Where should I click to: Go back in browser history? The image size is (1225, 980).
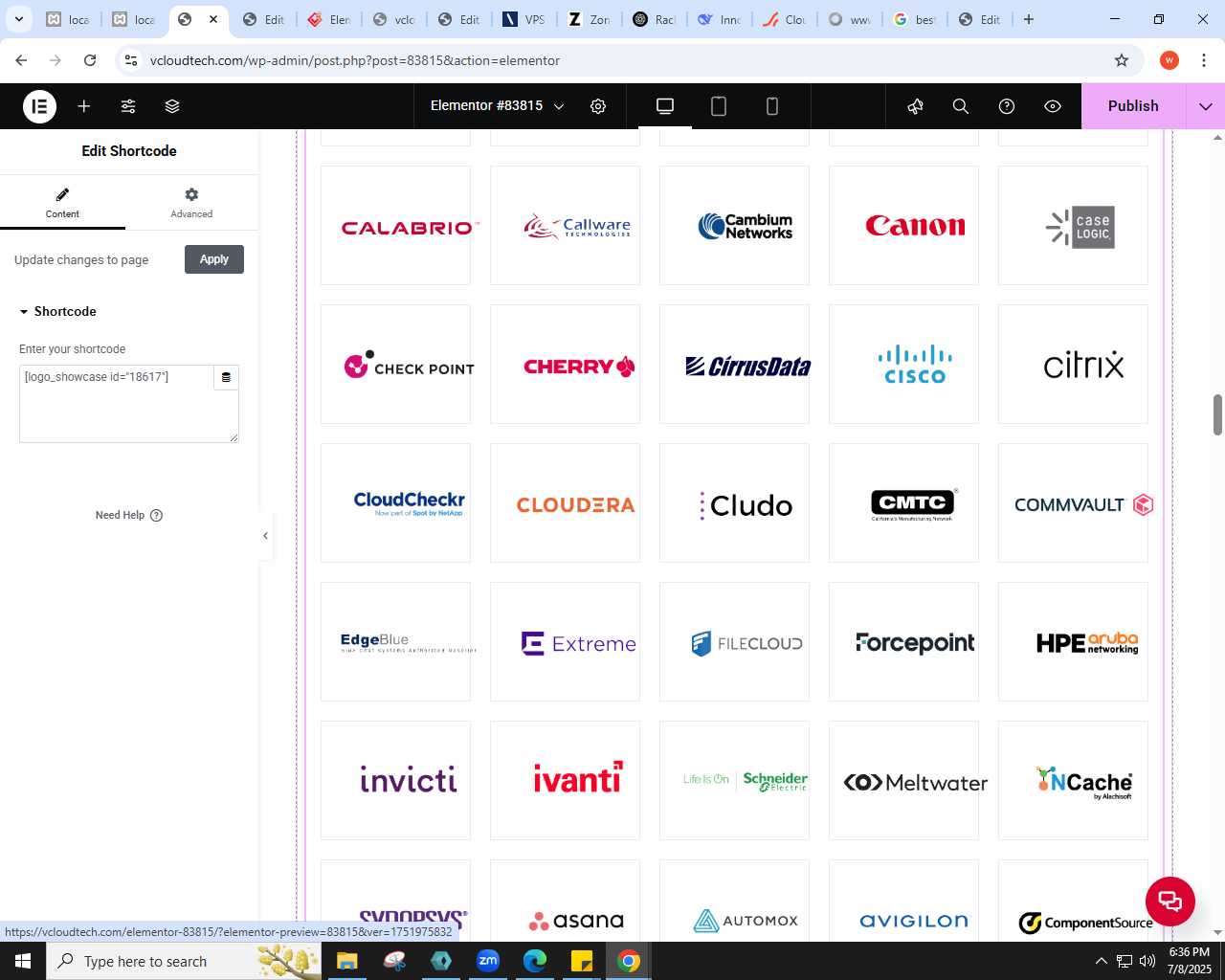point(21,60)
